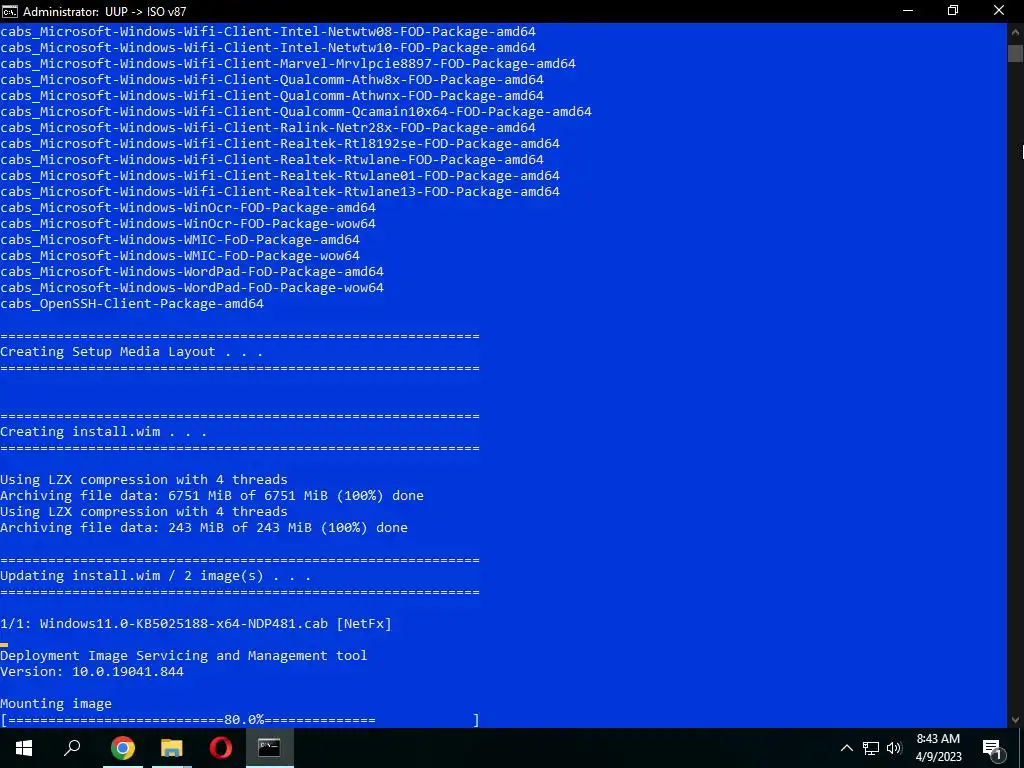Restore down the console window
Image resolution: width=1024 pixels, height=768 pixels.
pyautogui.click(x=953, y=11)
